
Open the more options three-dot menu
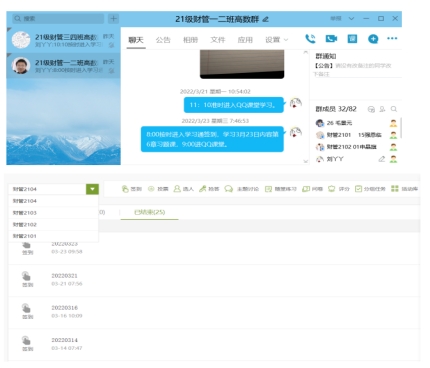click(x=392, y=39)
